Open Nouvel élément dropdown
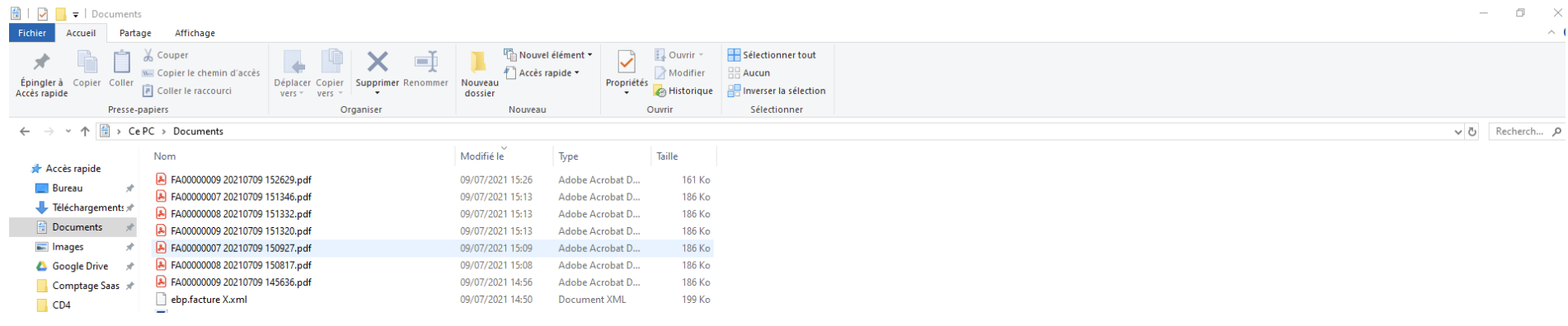Screen dimensions: 1568x326 click(548, 55)
